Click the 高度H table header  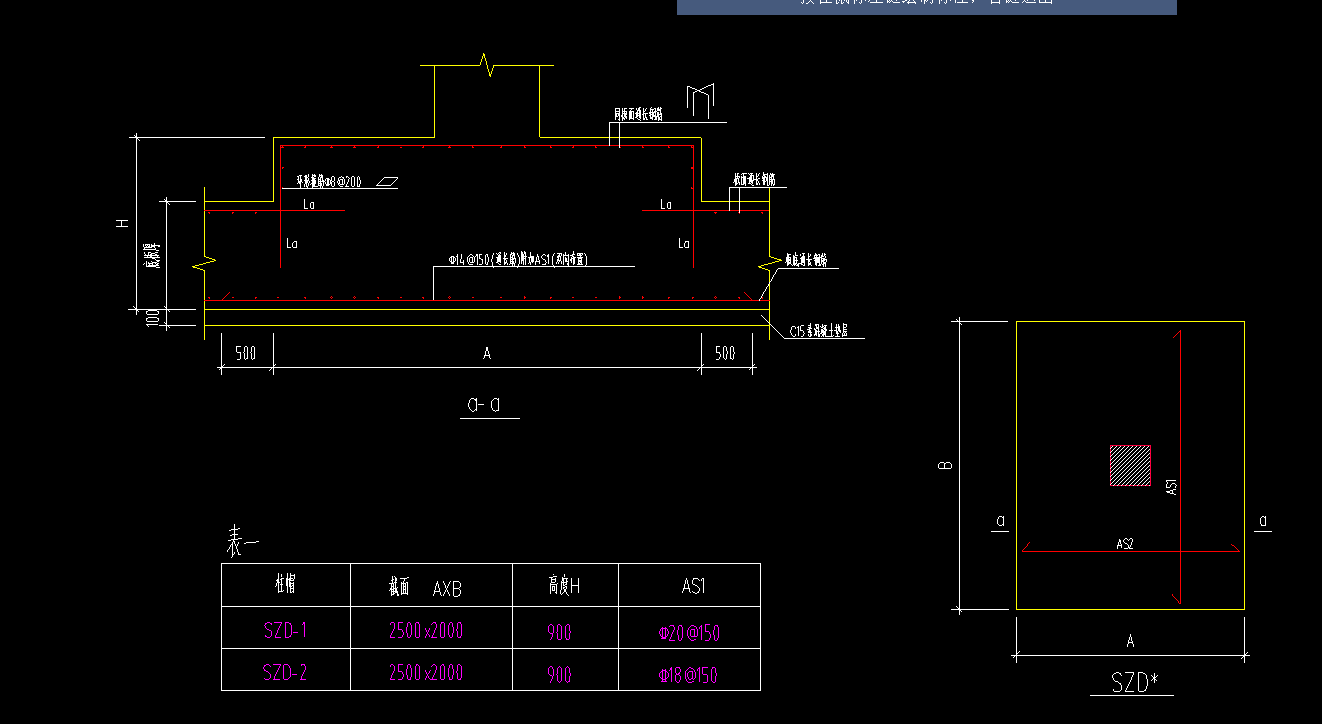click(564, 586)
